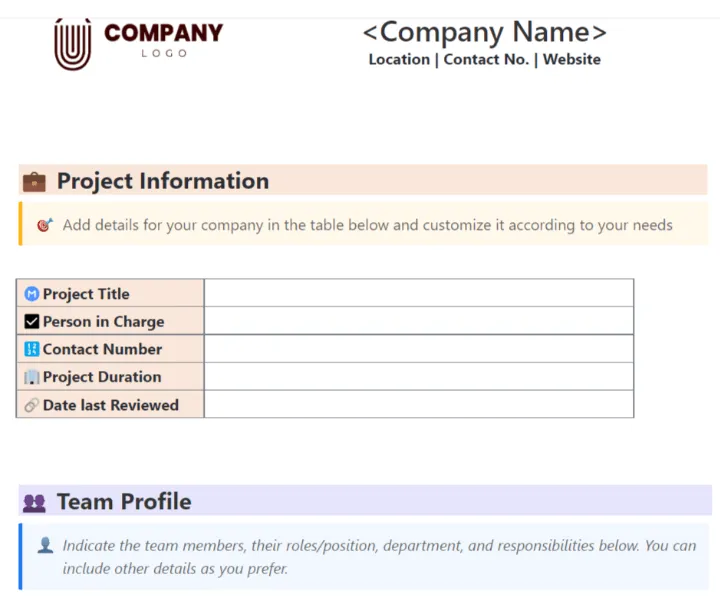The height and width of the screenshot is (601, 720).
Task: Click the Team Profile section heading
Action: click(x=124, y=501)
